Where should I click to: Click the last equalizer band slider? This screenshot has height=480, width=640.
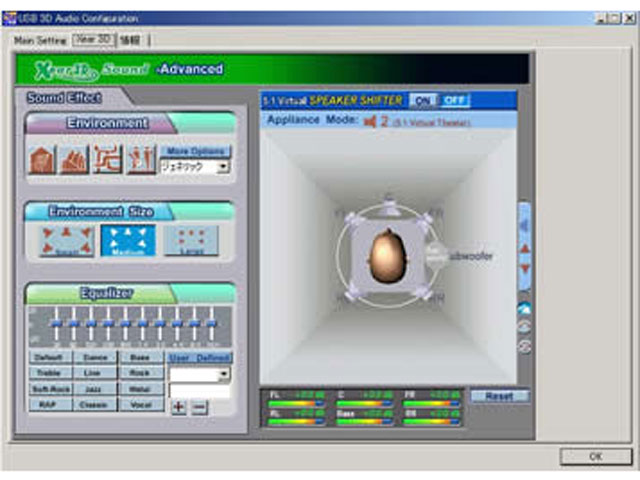[211, 324]
